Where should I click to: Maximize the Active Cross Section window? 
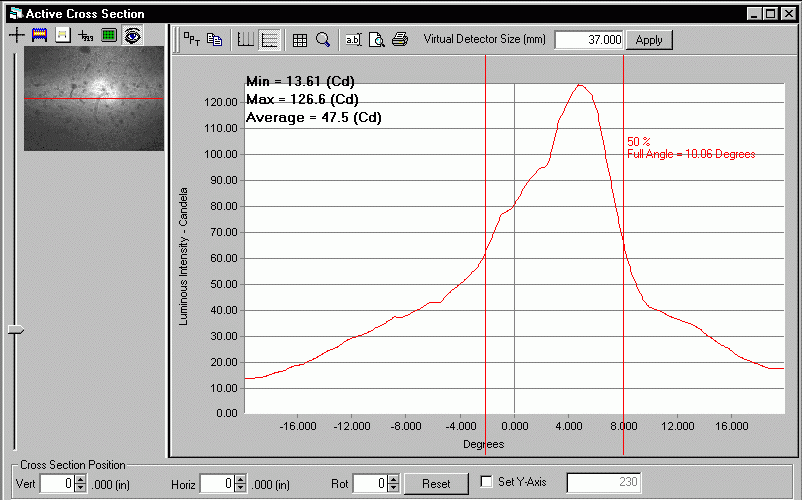point(771,14)
